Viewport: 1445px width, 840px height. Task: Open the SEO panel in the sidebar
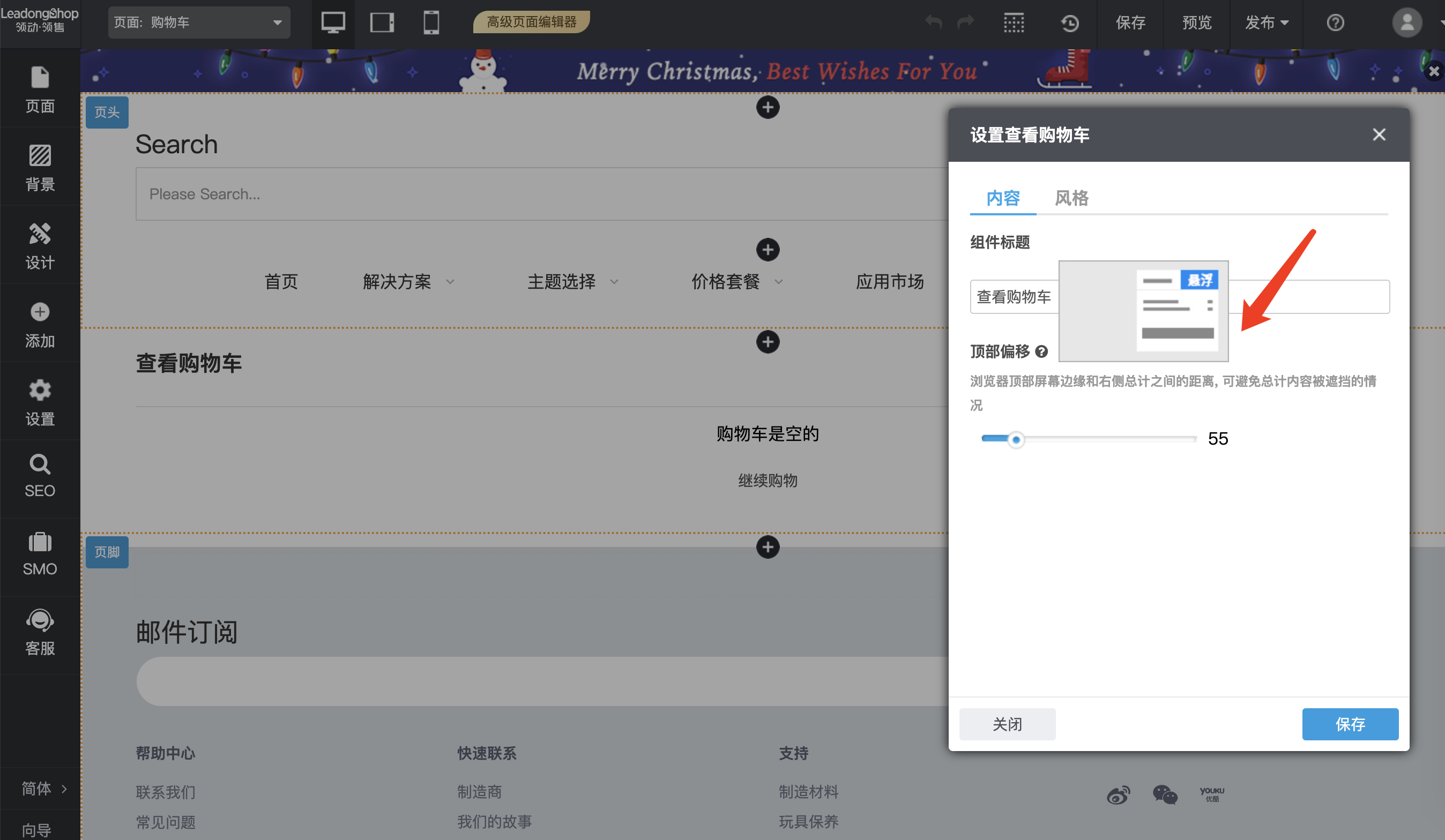tap(39, 476)
